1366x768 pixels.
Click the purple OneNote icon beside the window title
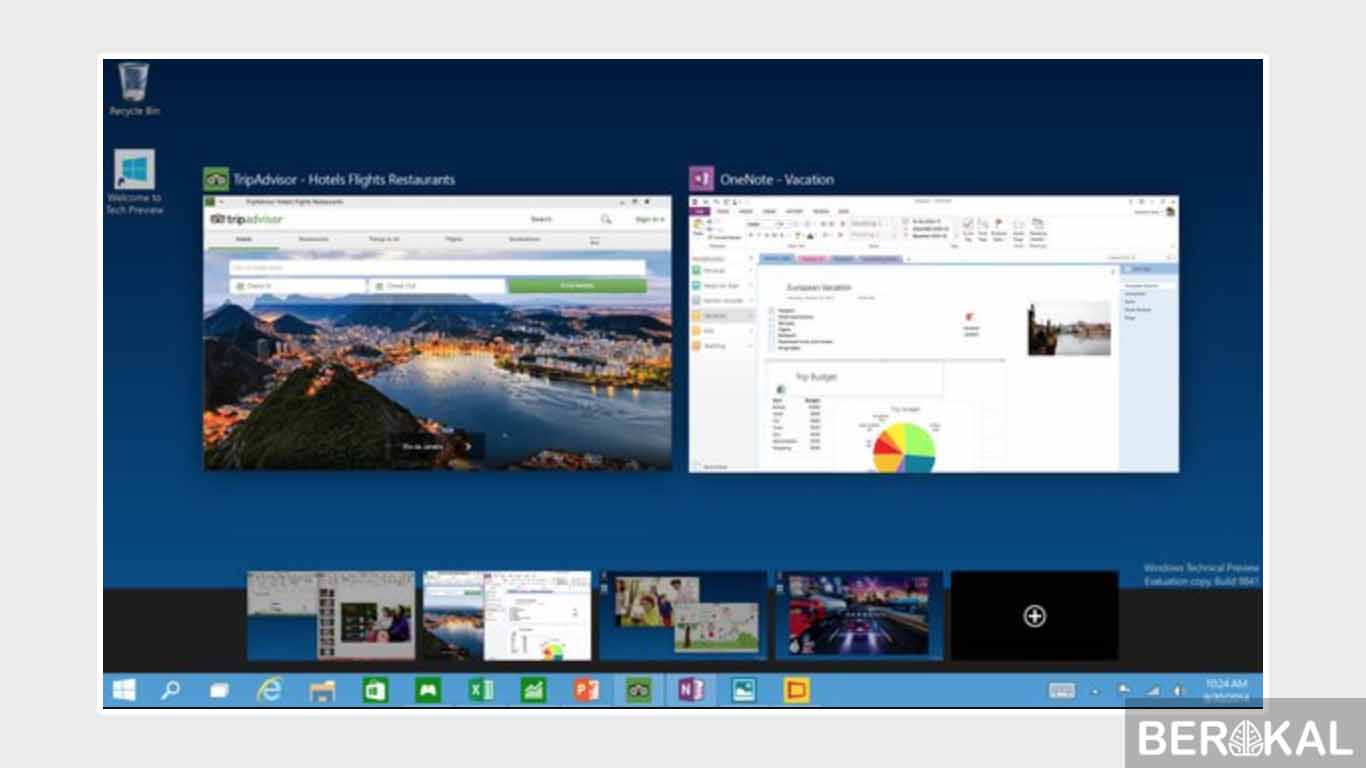pos(701,180)
